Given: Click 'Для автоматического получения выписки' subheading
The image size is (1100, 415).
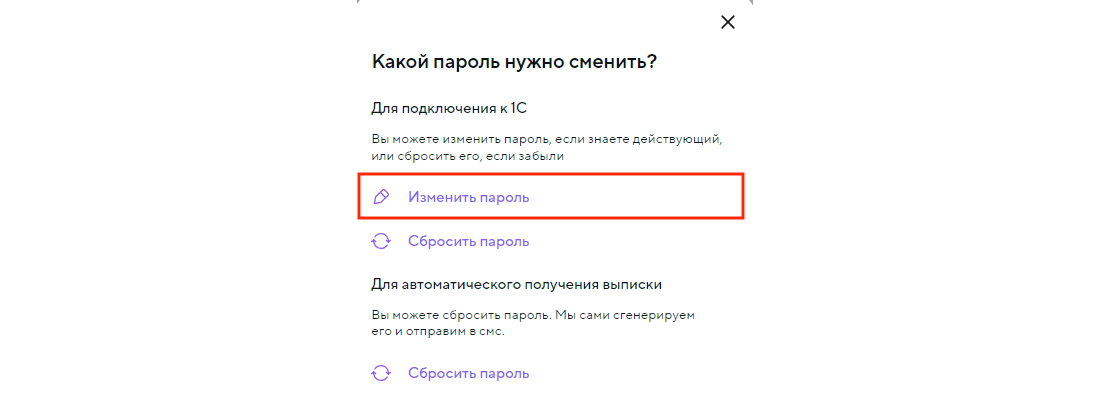Looking at the screenshot, I should pos(517,285).
